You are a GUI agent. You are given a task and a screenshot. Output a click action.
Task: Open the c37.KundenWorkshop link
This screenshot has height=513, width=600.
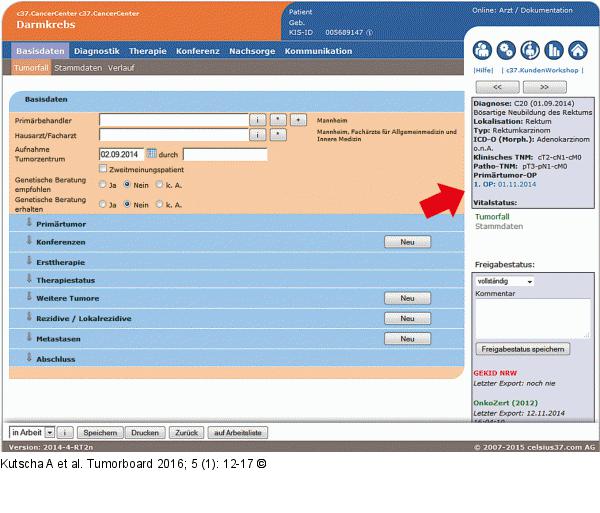(542, 70)
